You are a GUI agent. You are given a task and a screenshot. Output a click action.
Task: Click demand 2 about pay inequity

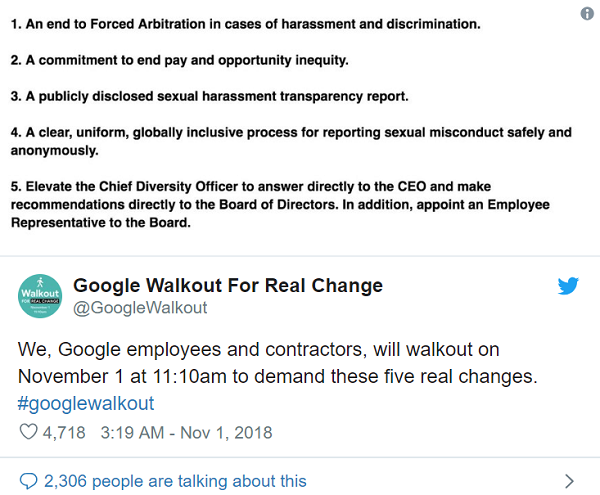coord(180,60)
